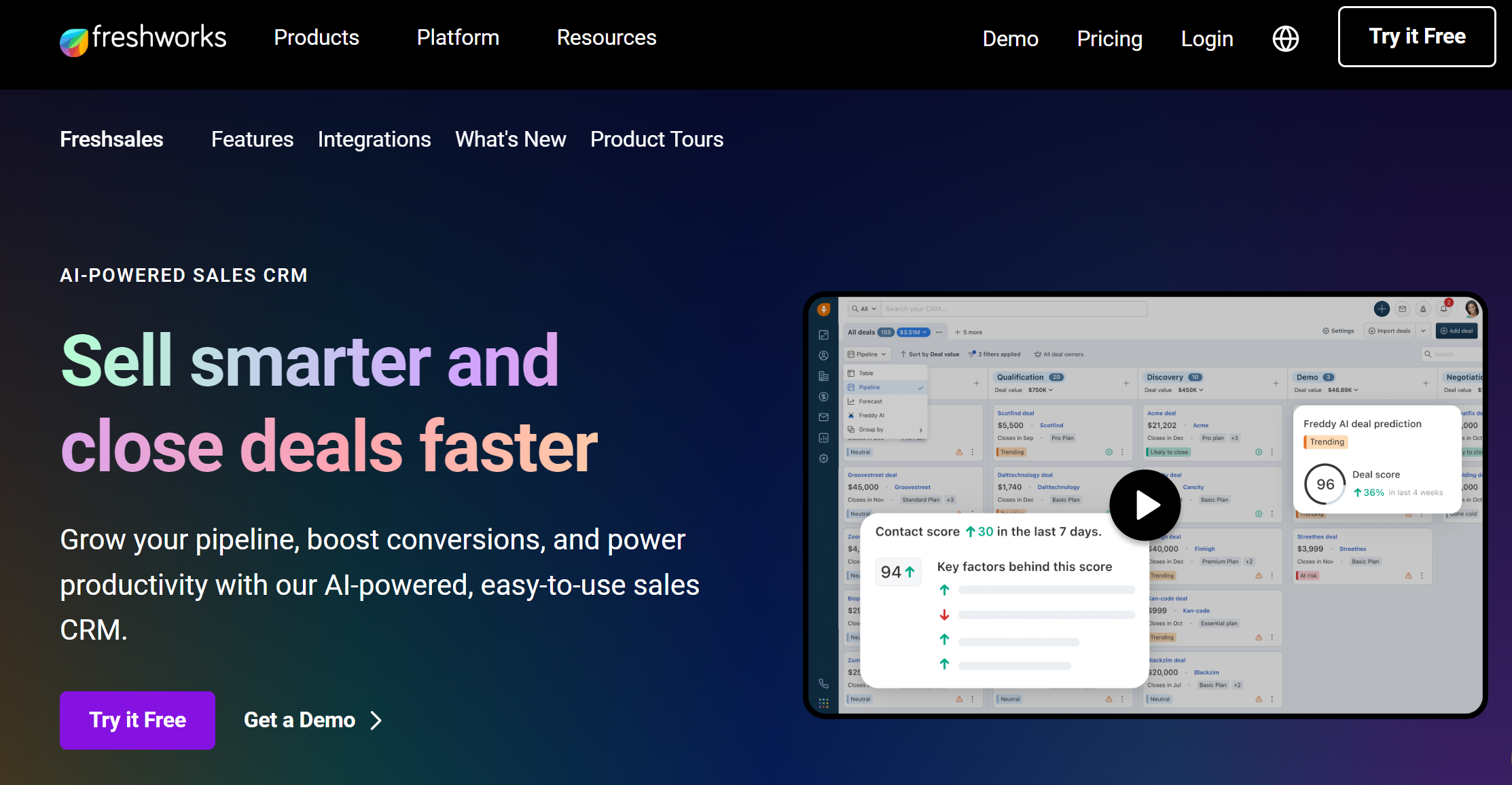Open the Integrations tab
This screenshot has width=1512, height=785.
pos(374,139)
